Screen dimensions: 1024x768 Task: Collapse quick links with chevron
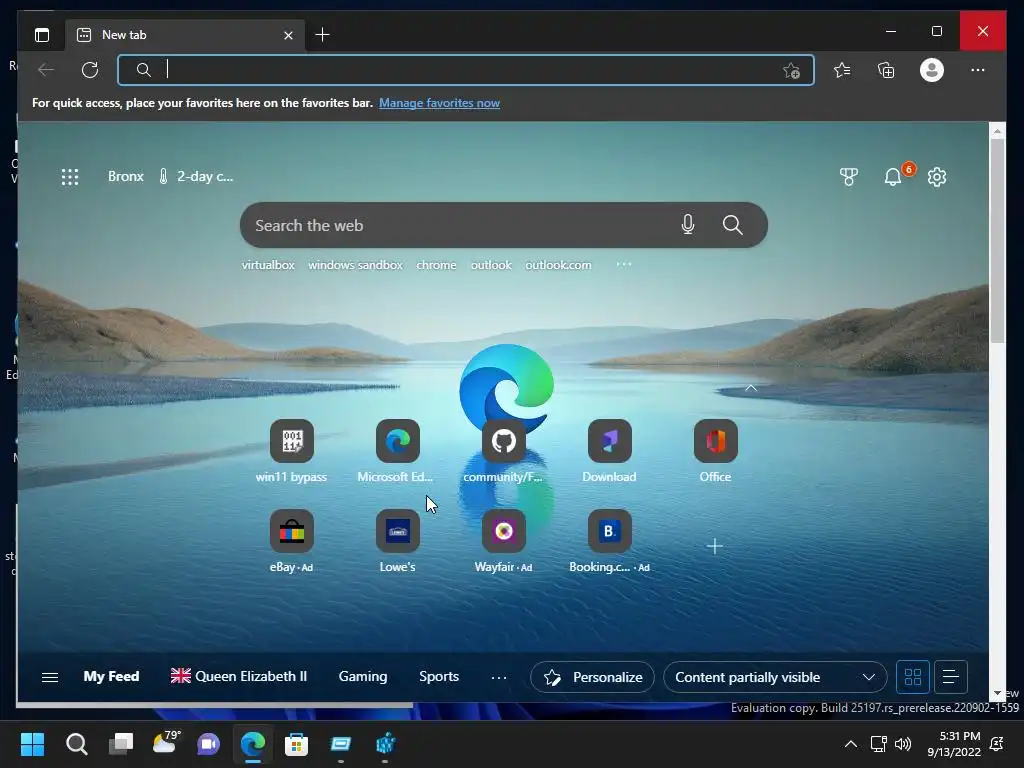(x=751, y=388)
